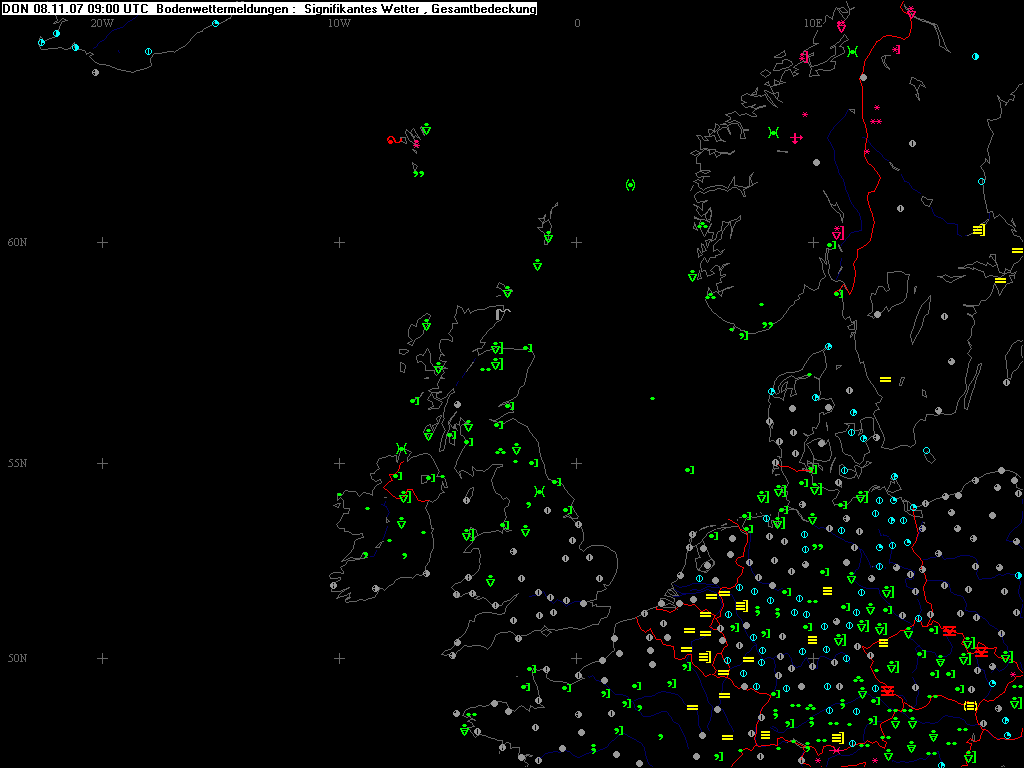
Task: Click the 0 degree longitude label
Action: click(x=577, y=23)
